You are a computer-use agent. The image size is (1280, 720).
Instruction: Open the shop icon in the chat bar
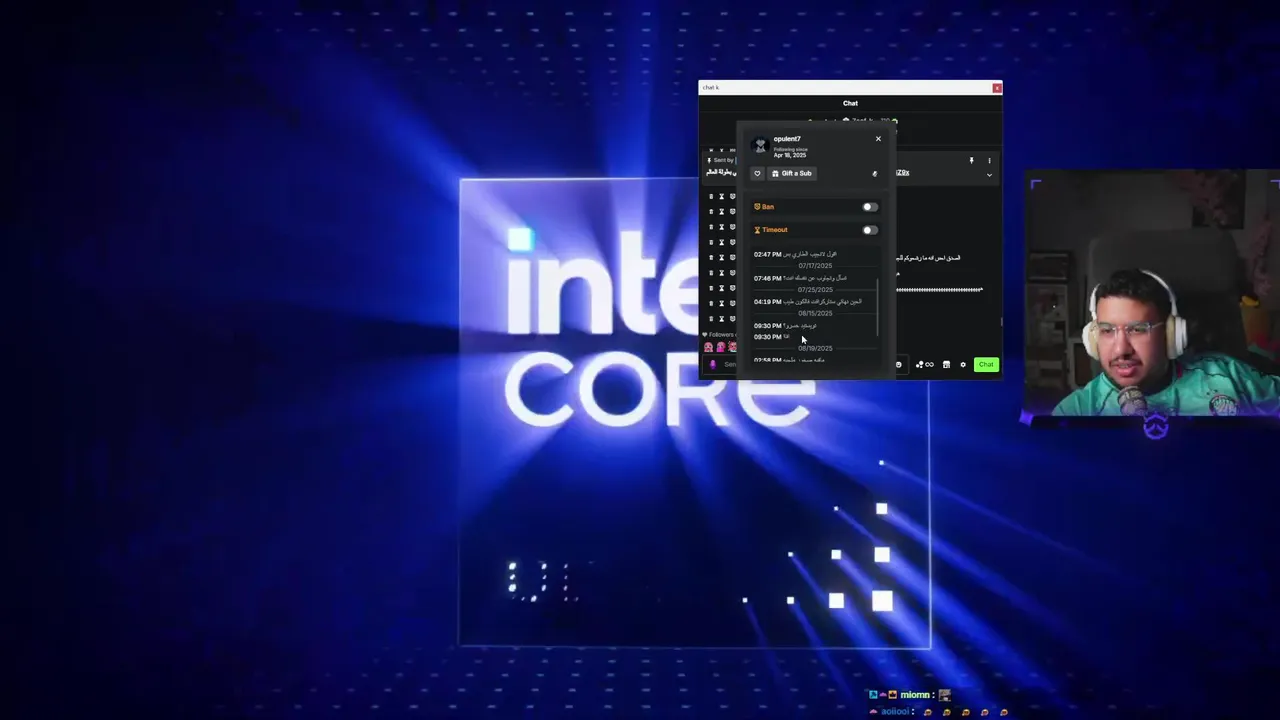coord(946,365)
